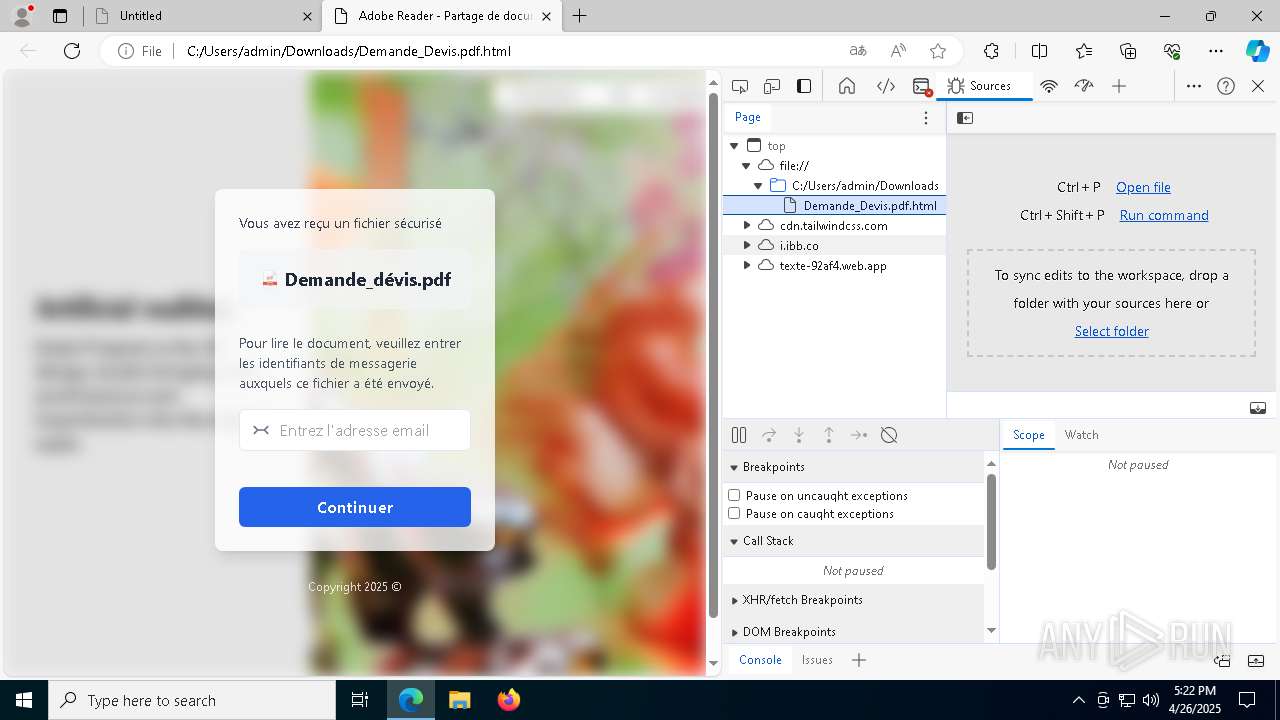This screenshot has width=1280, height=720.
Task: Open a new browser tab
Action: point(580,16)
